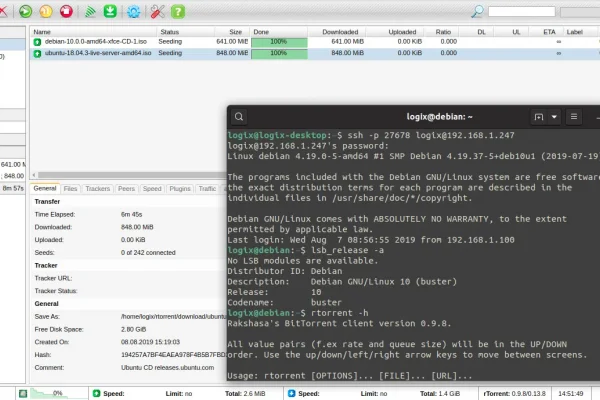Click the terminal window search icon
Viewport: 600px width, 400px height.
point(239,117)
